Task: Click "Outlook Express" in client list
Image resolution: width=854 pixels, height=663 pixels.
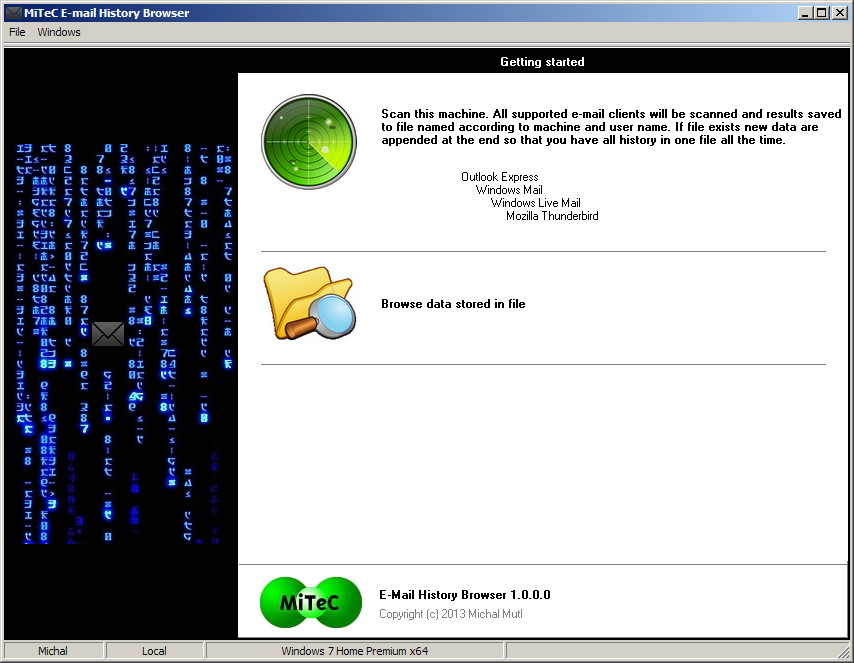Action: click(x=499, y=177)
